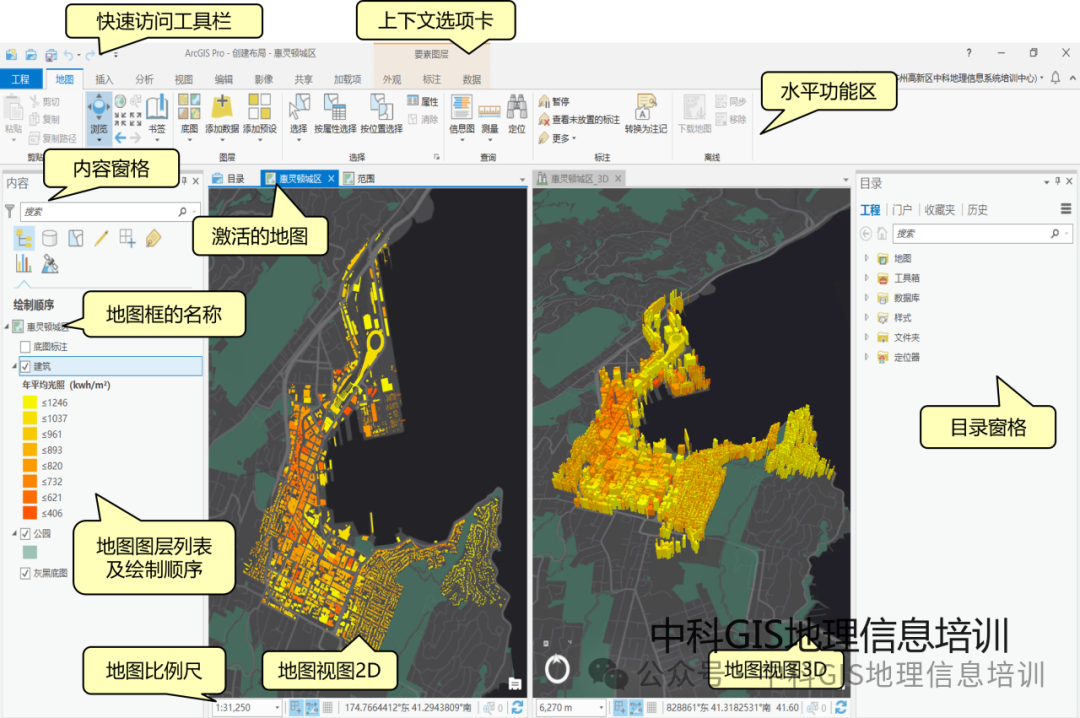Click the Open Project icon in quick access toolbar

(x=31, y=54)
